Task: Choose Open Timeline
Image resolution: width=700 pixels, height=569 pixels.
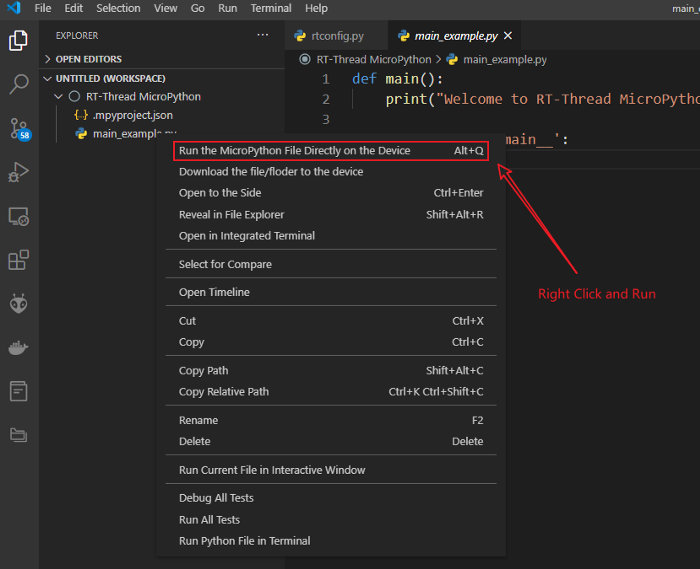Action: pos(331,292)
